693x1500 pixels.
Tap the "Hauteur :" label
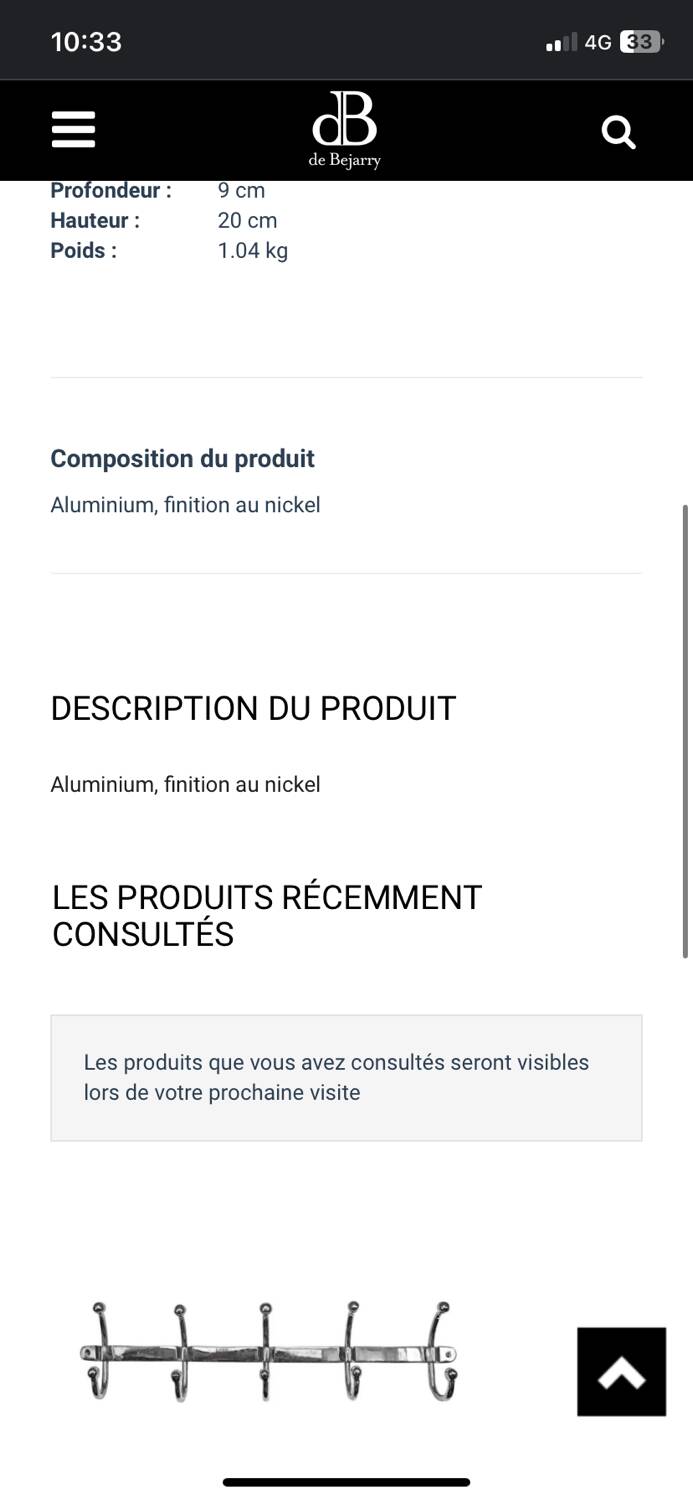click(95, 221)
